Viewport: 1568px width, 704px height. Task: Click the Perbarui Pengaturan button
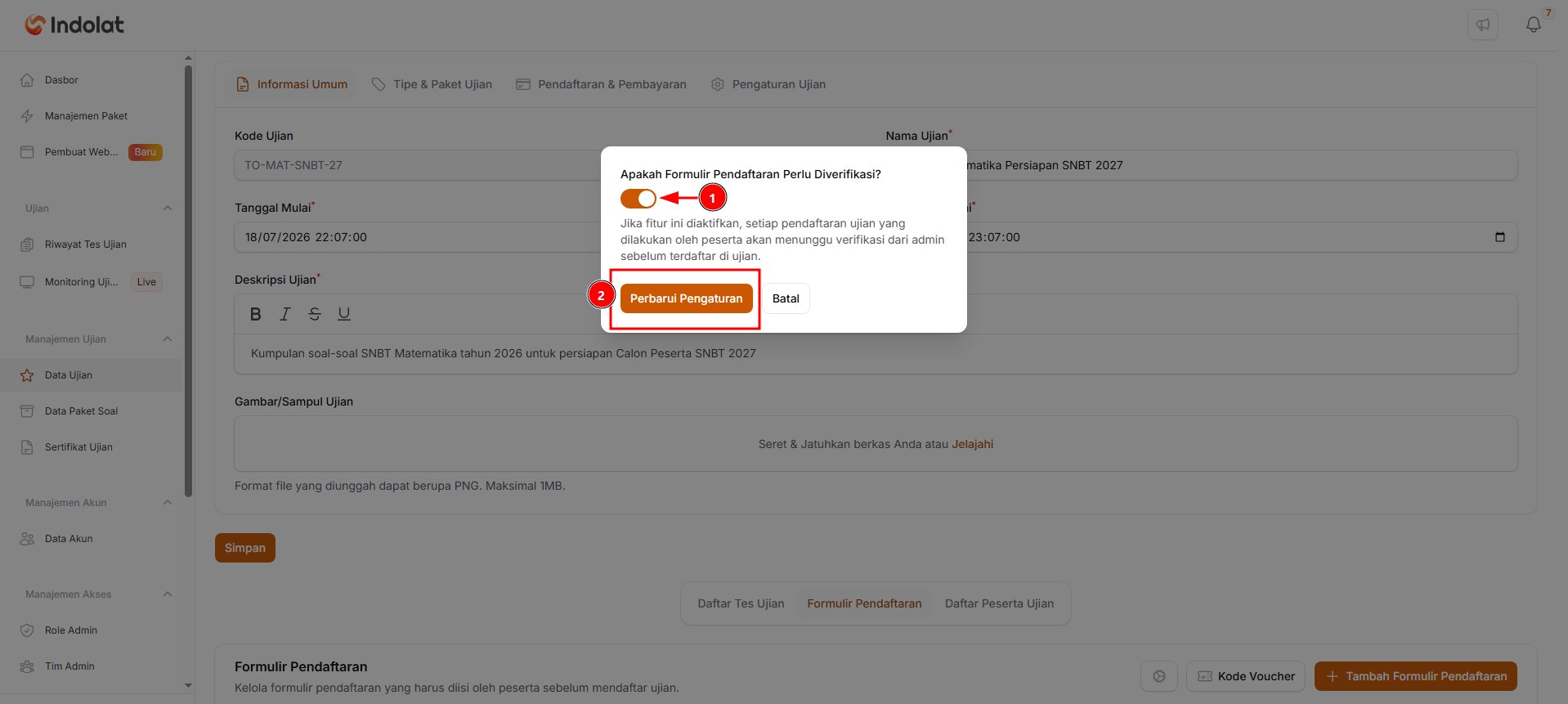(686, 298)
